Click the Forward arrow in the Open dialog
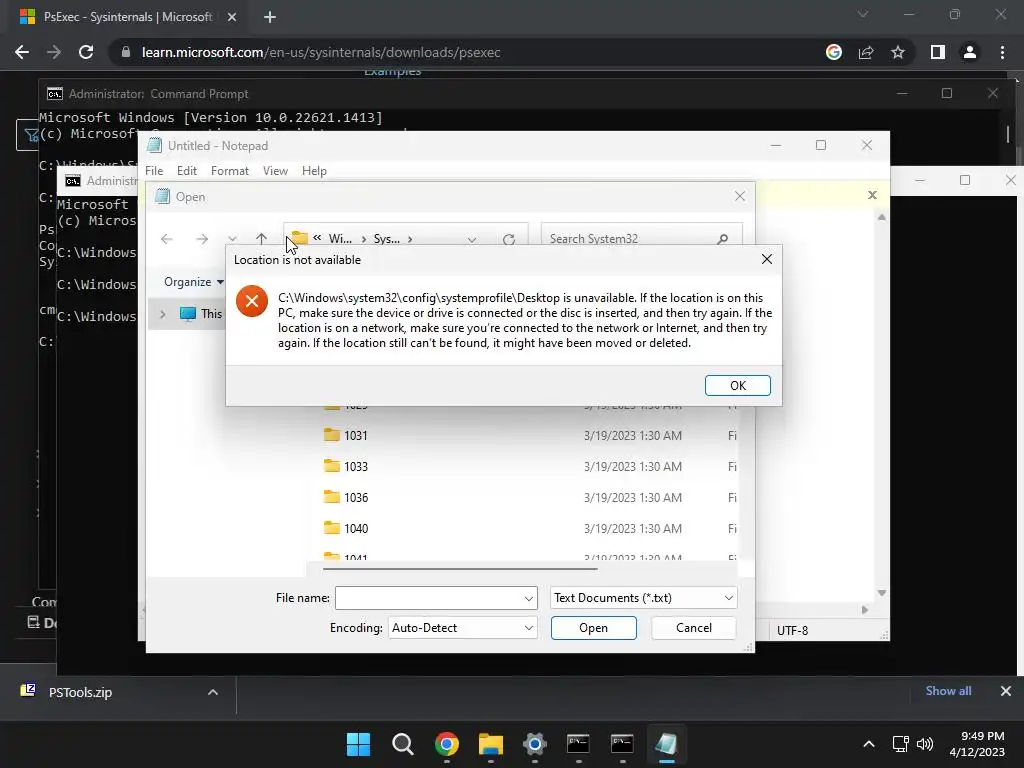Image resolution: width=1024 pixels, height=768 pixels. click(202, 239)
